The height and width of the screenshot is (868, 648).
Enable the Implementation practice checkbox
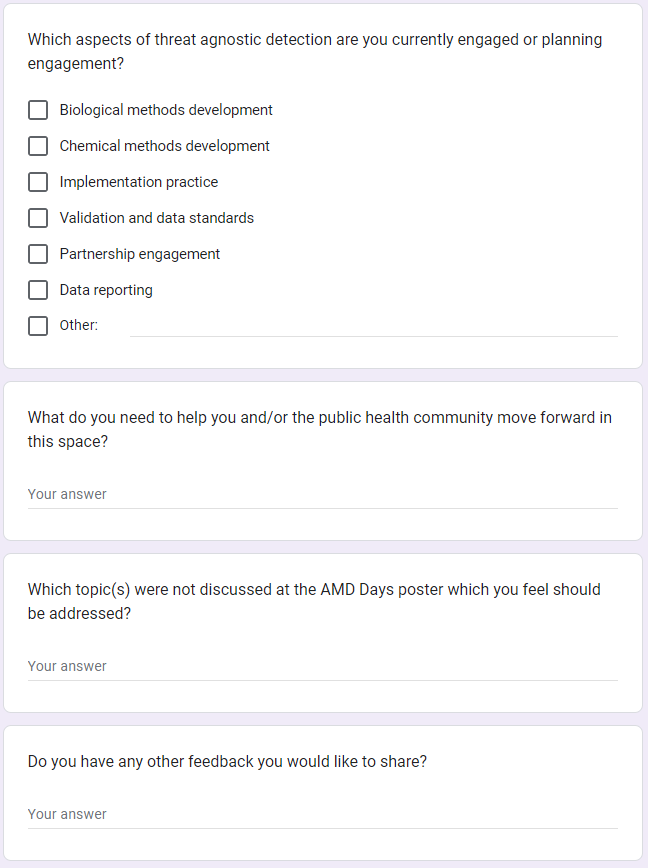point(38,182)
